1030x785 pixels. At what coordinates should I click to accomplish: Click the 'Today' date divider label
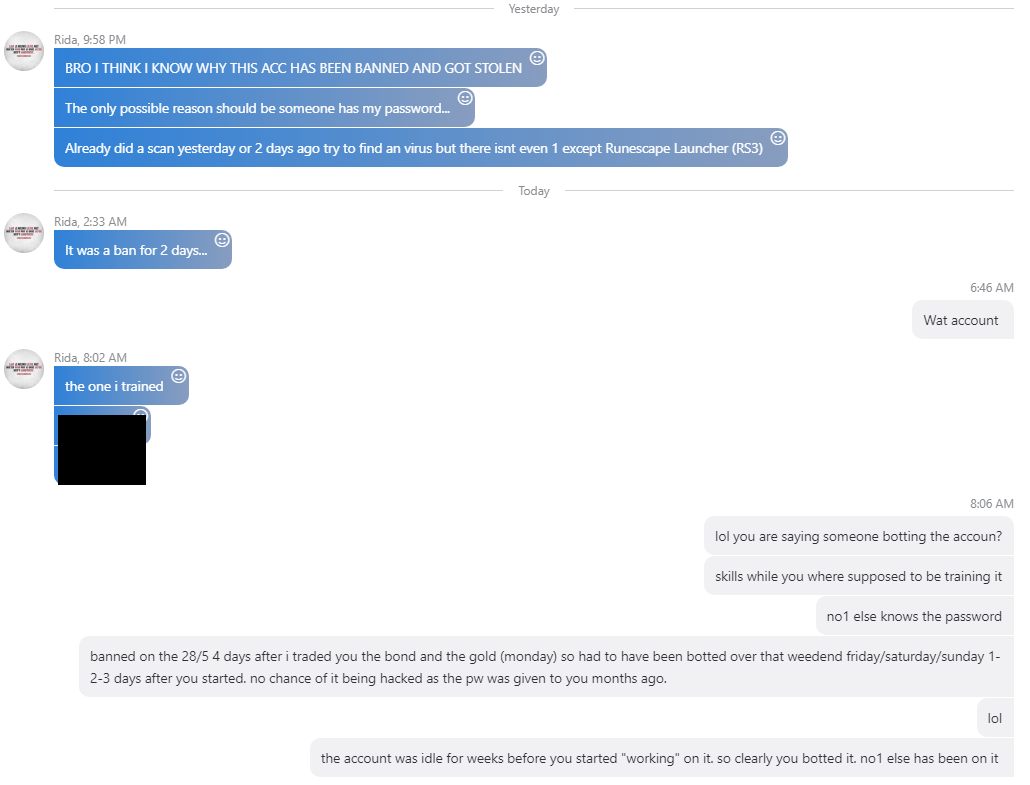coord(534,191)
